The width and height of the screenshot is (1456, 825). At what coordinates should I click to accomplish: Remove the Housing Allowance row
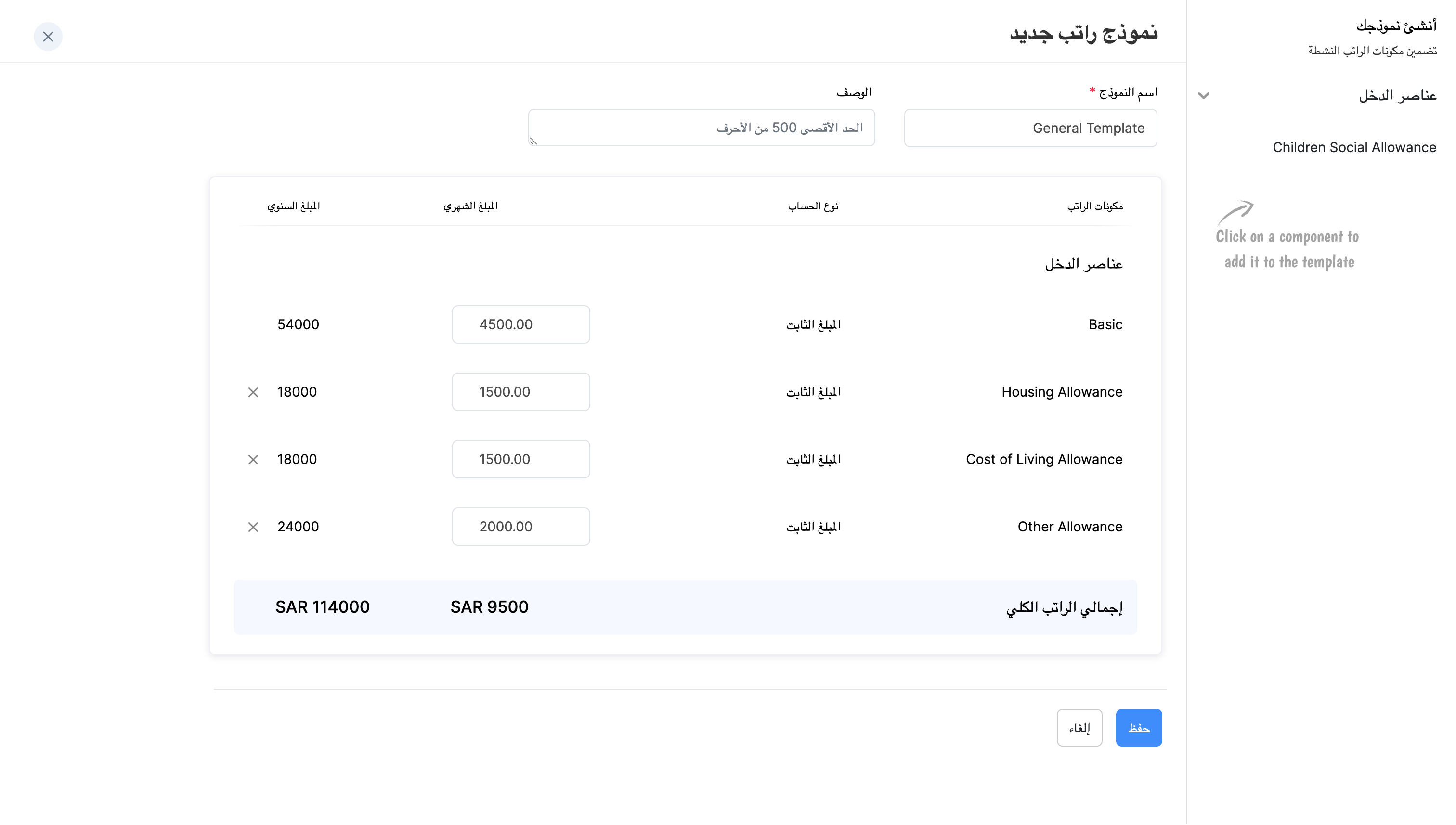(253, 391)
